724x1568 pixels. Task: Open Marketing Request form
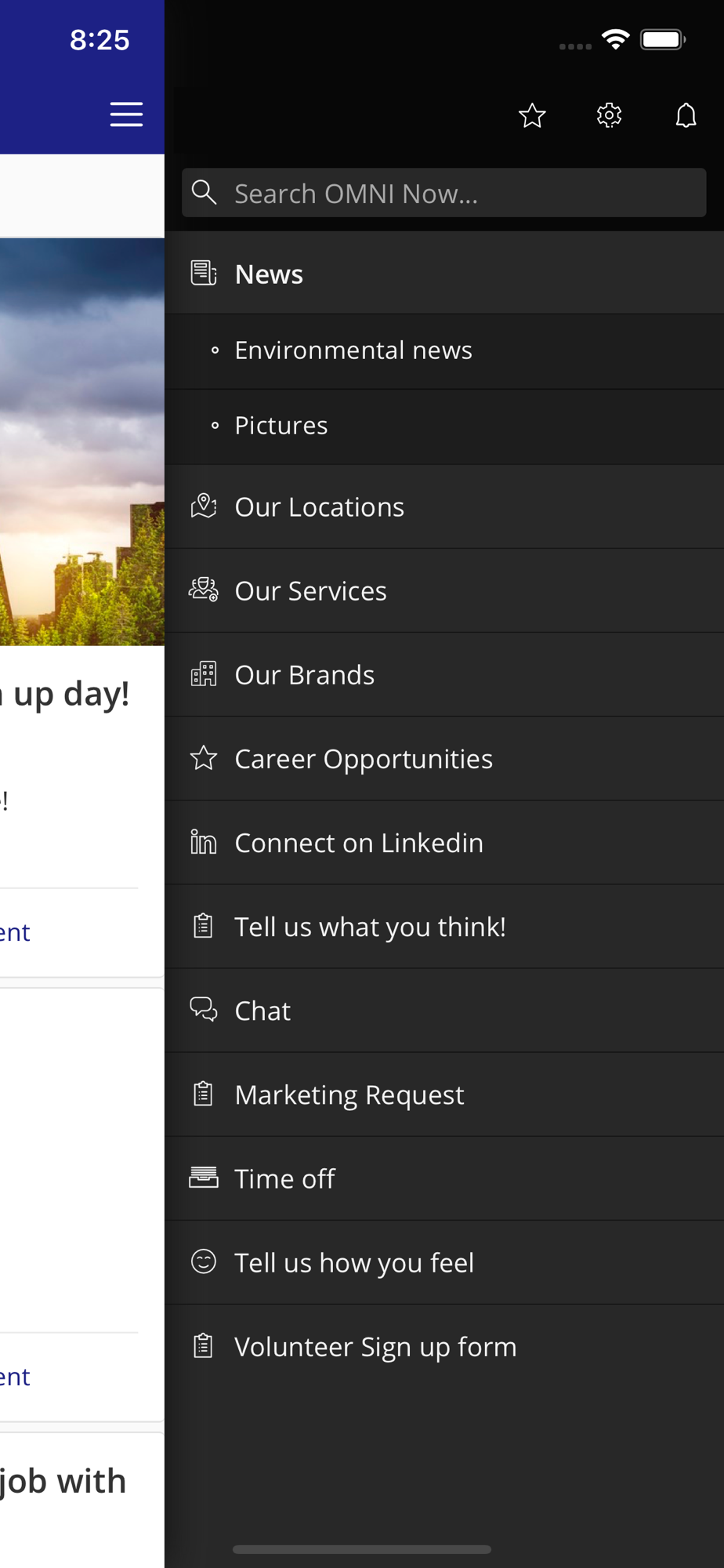point(349,1094)
